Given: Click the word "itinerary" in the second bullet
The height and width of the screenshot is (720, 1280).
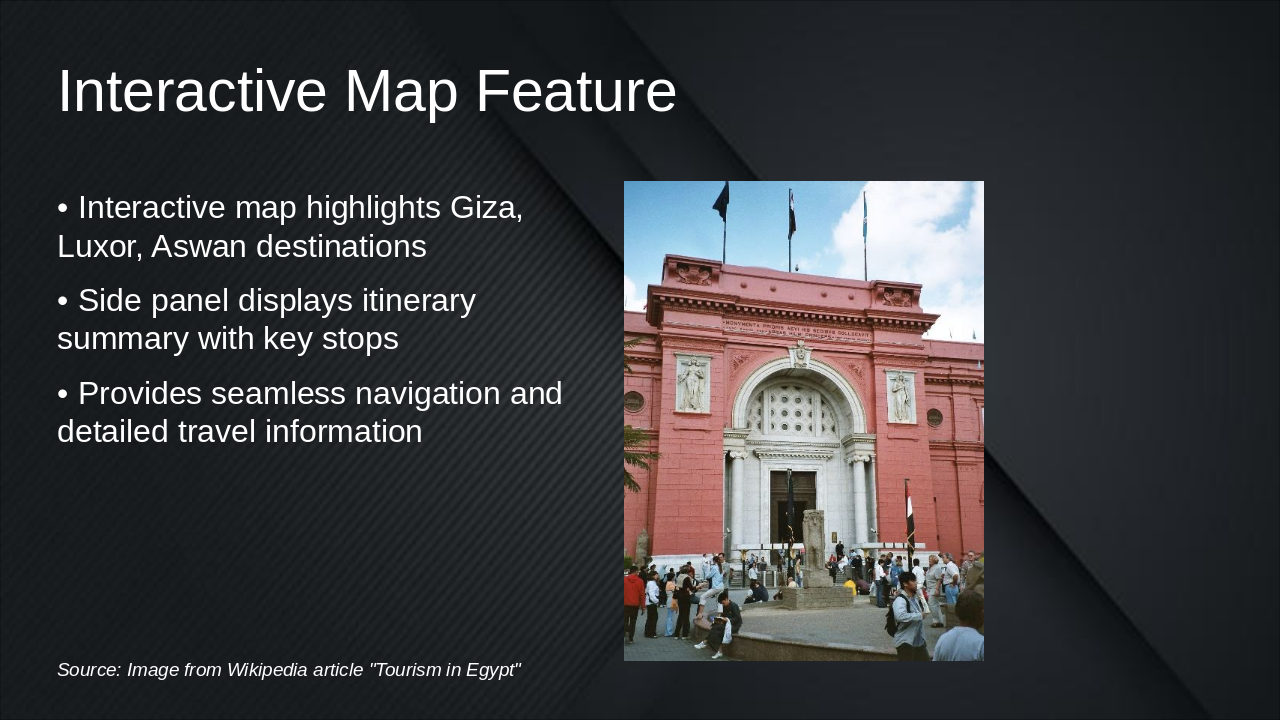Looking at the screenshot, I should click(x=418, y=301).
